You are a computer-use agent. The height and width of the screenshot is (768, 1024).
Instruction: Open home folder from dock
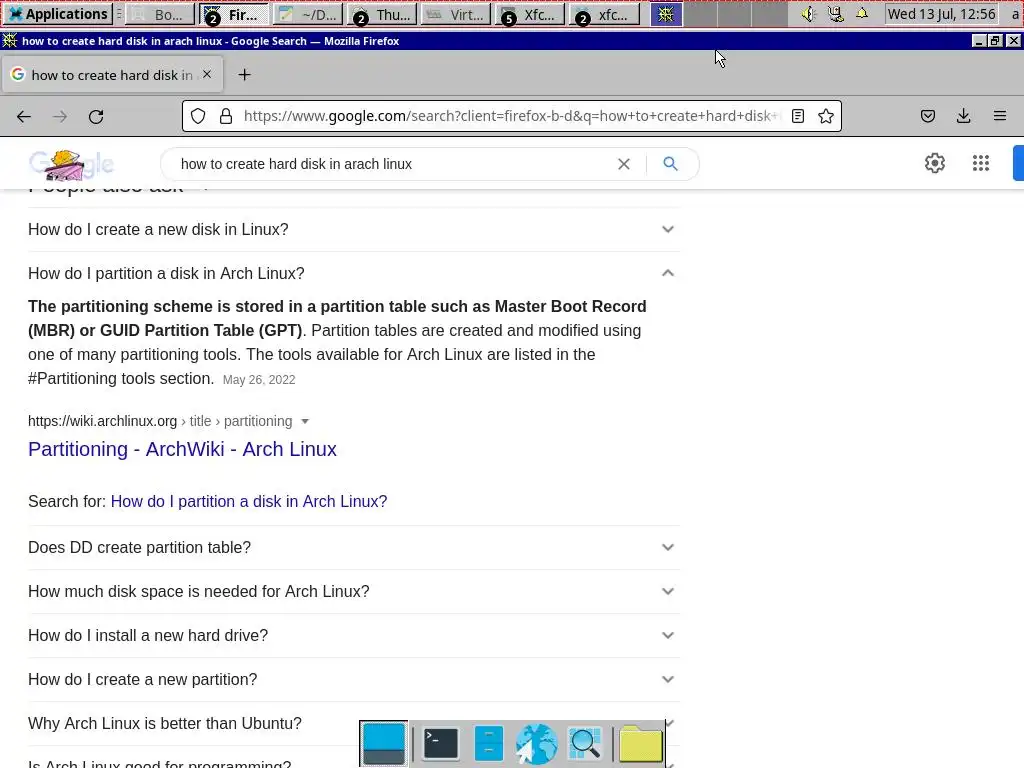(641, 744)
